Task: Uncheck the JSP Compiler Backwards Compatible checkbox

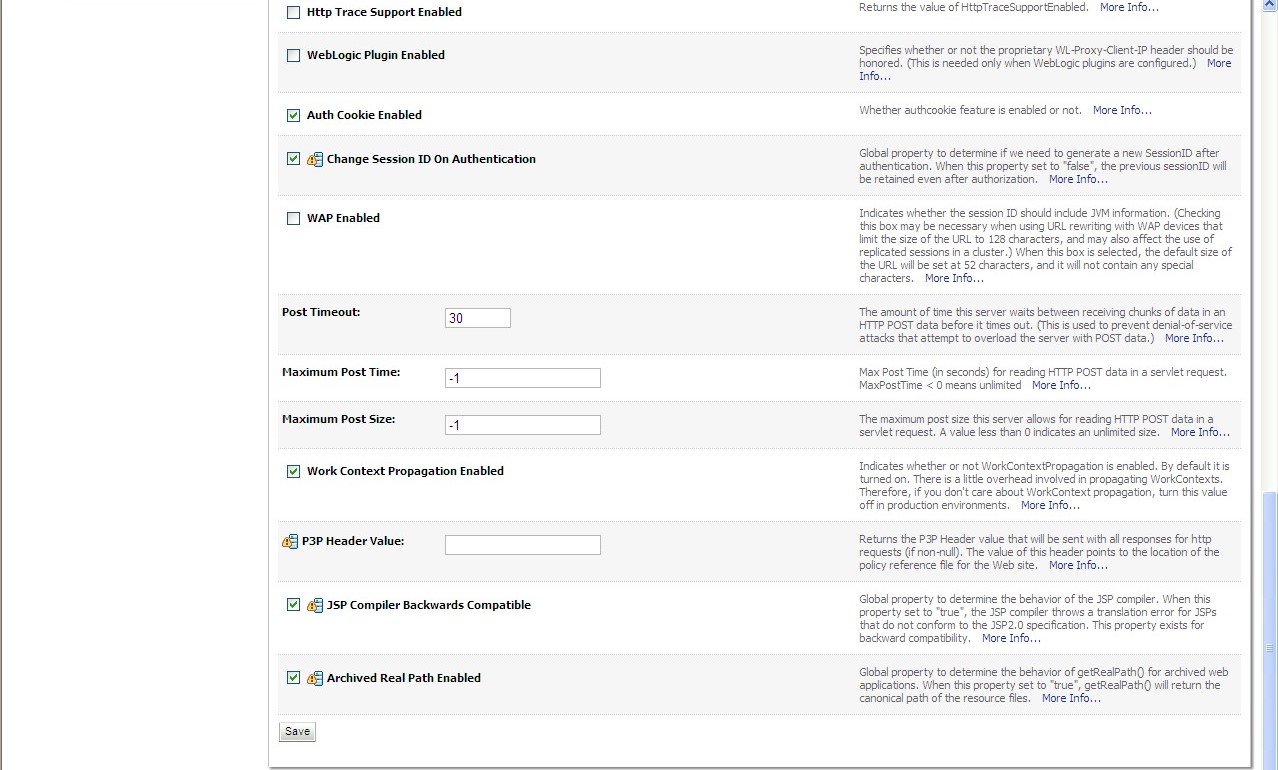Action: coord(293,605)
